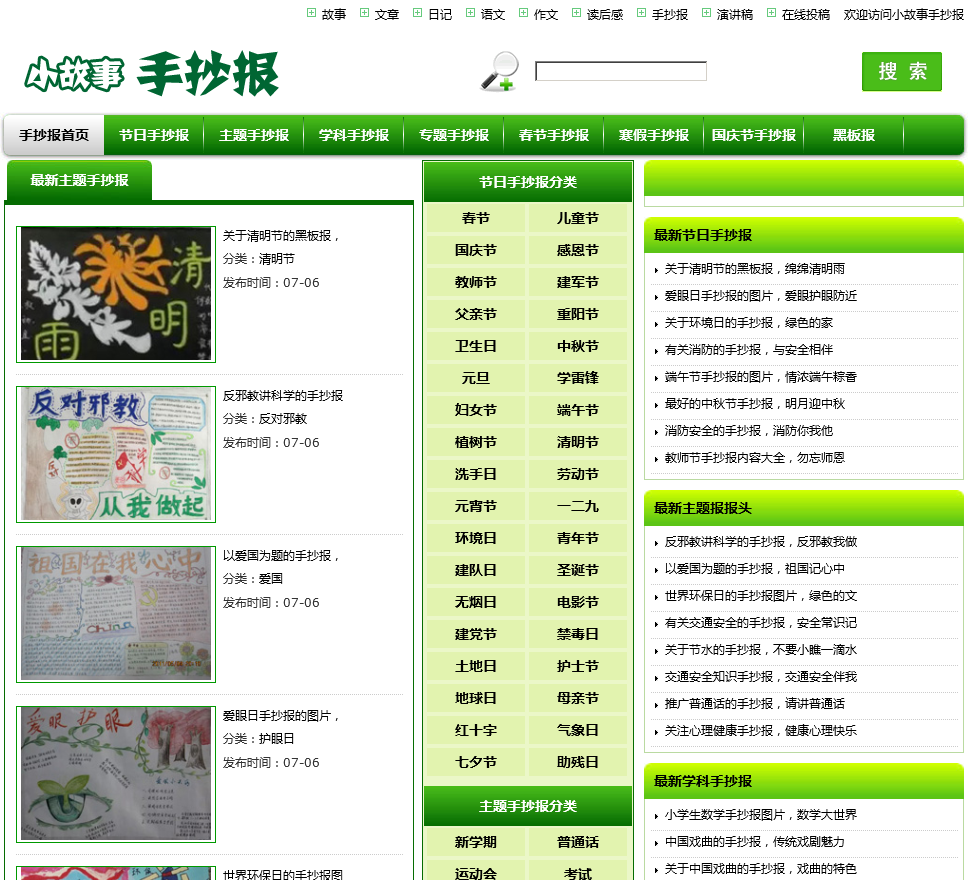Open 教师节手抄报内容大全，勿忘师恩
Image resolution: width=968 pixels, height=880 pixels.
pos(754,458)
